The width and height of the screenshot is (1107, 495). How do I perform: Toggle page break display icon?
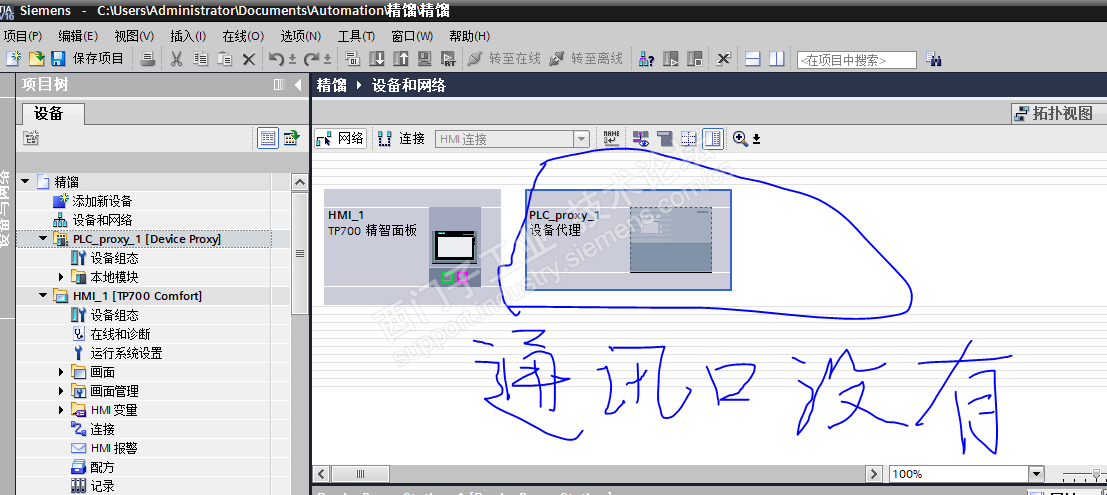[x=688, y=138]
